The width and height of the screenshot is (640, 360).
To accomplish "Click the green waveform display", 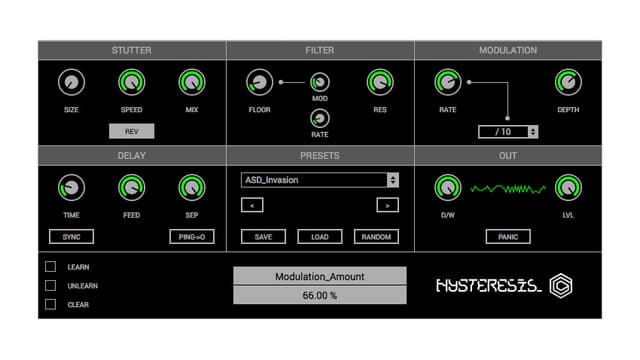I will [x=508, y=189].
